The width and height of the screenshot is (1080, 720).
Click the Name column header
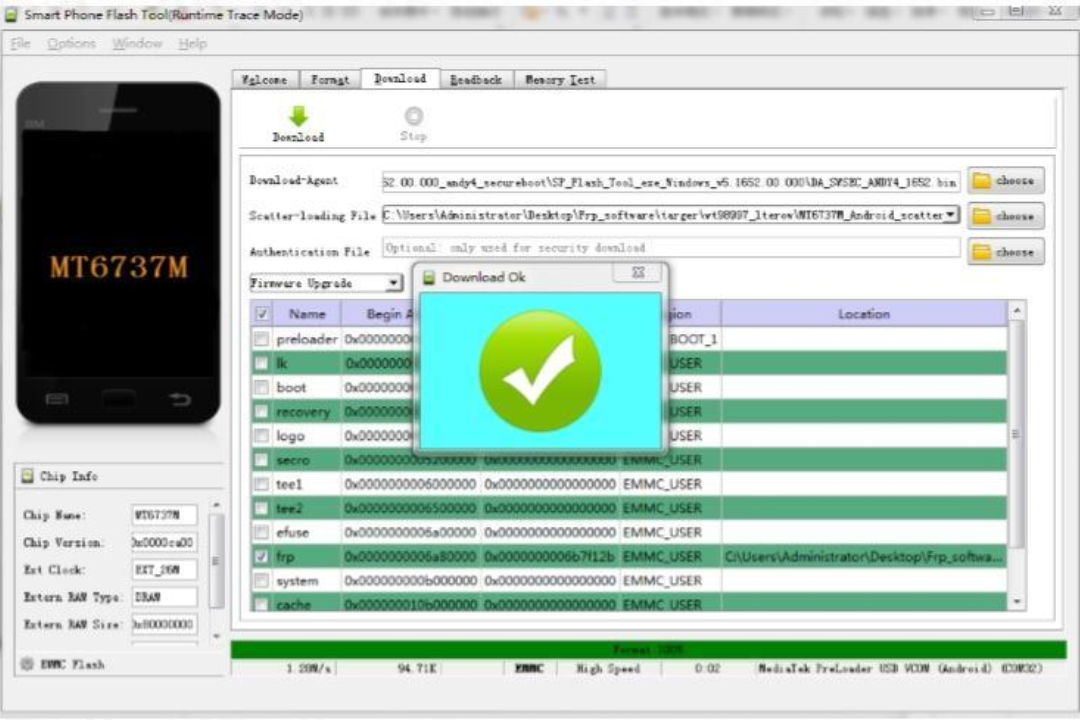click(307, 314)
